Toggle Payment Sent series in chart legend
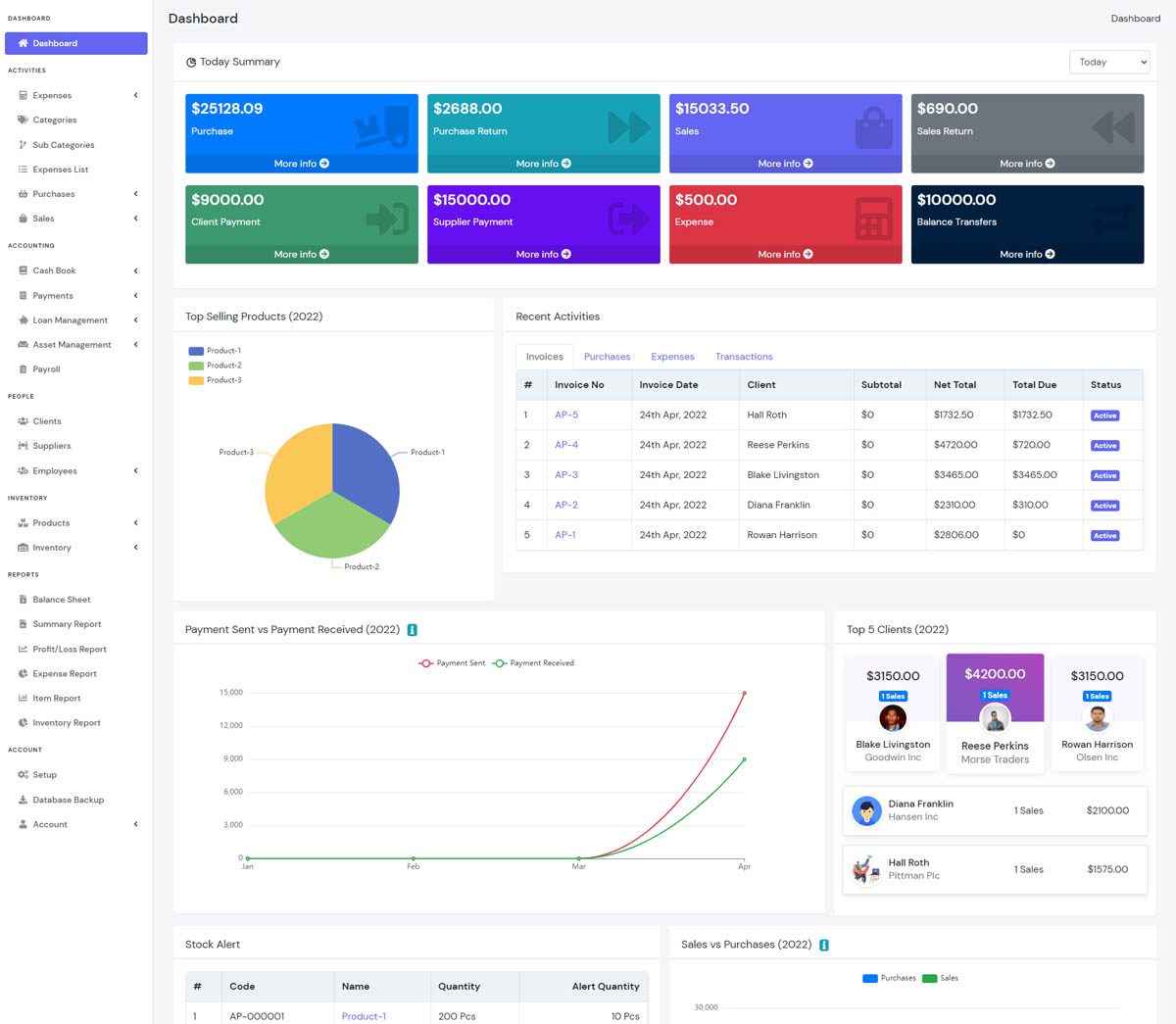This screenshot has height=1024, width=1176. coord(452,663)
